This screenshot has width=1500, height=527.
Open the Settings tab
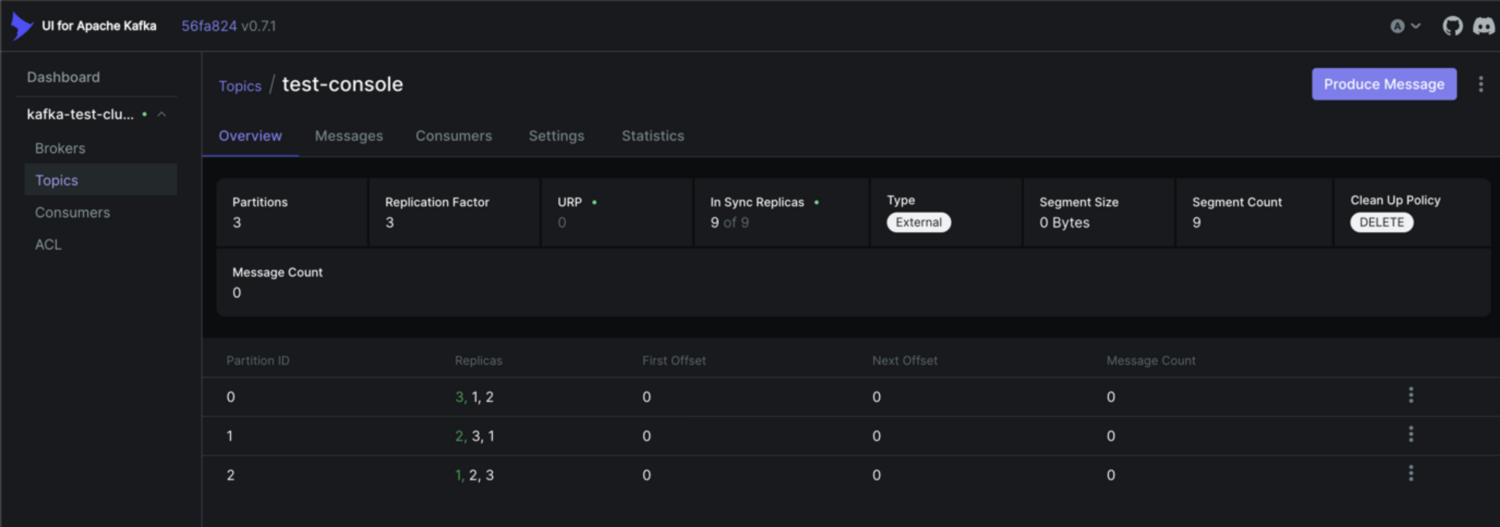[x=556, y=136]
